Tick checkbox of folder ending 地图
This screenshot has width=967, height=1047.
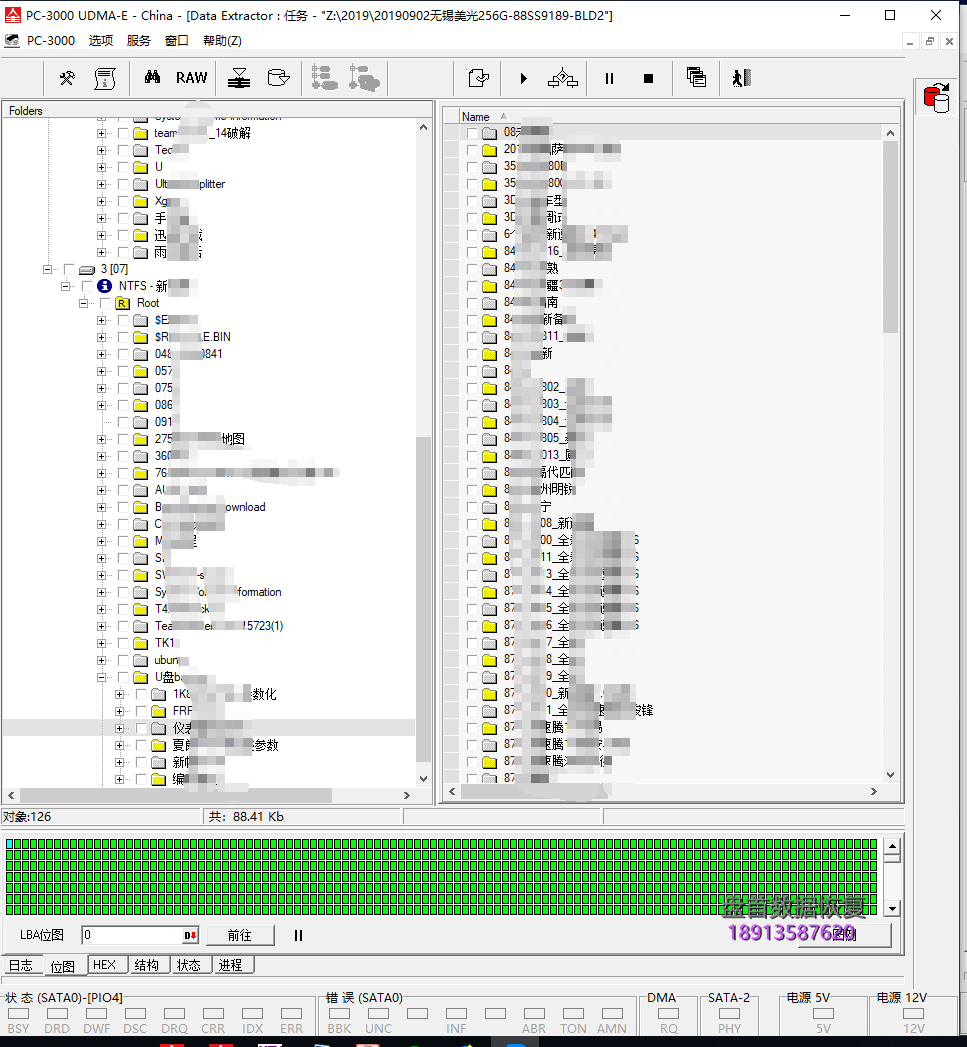(123, 439)
